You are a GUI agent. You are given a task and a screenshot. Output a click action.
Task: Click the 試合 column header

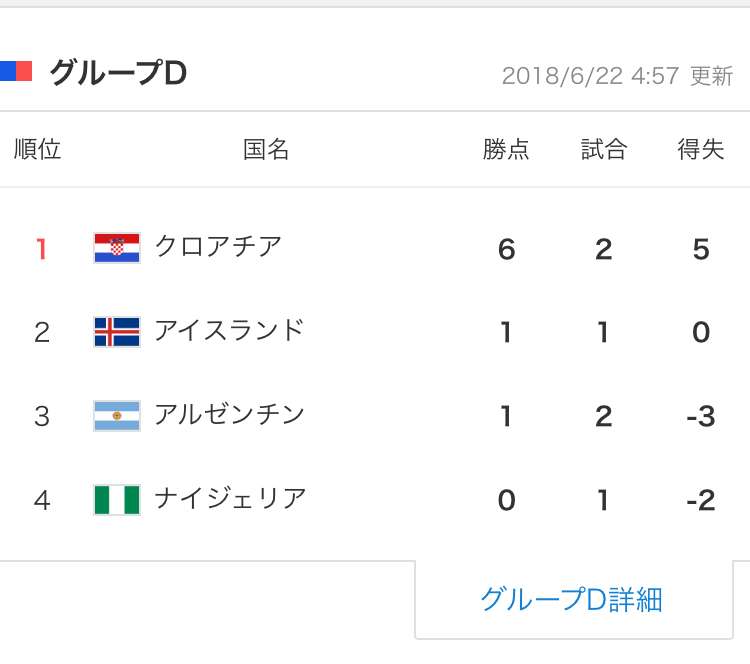(604, 149)
